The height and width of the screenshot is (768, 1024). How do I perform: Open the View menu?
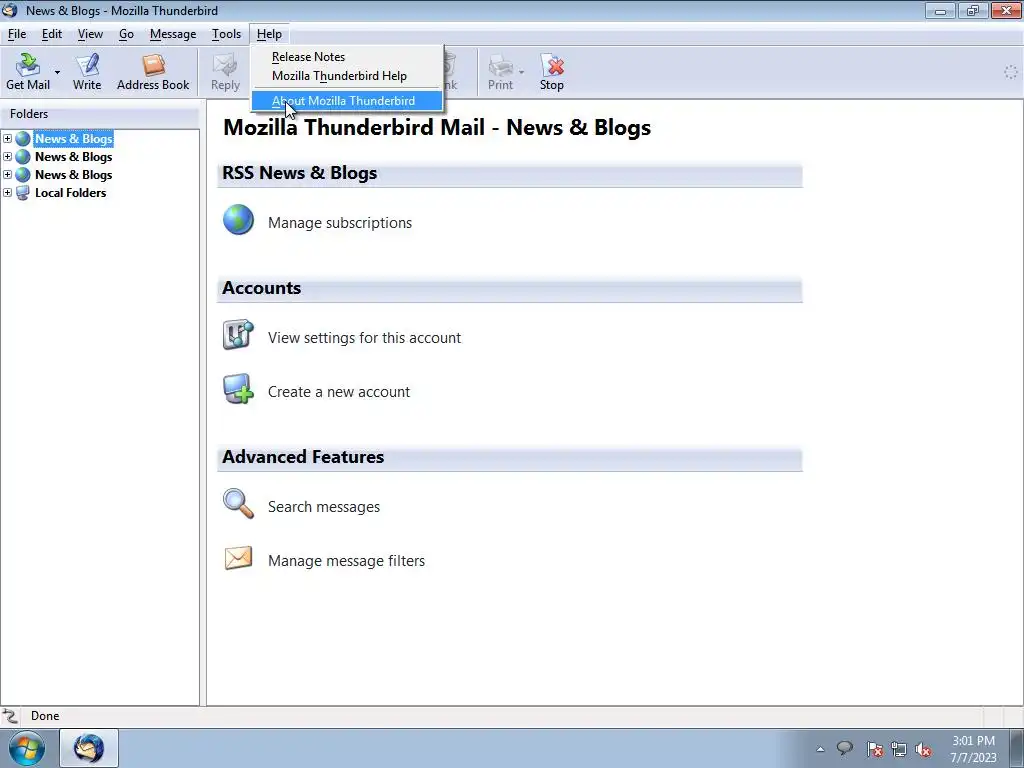[x=90, y=34]
